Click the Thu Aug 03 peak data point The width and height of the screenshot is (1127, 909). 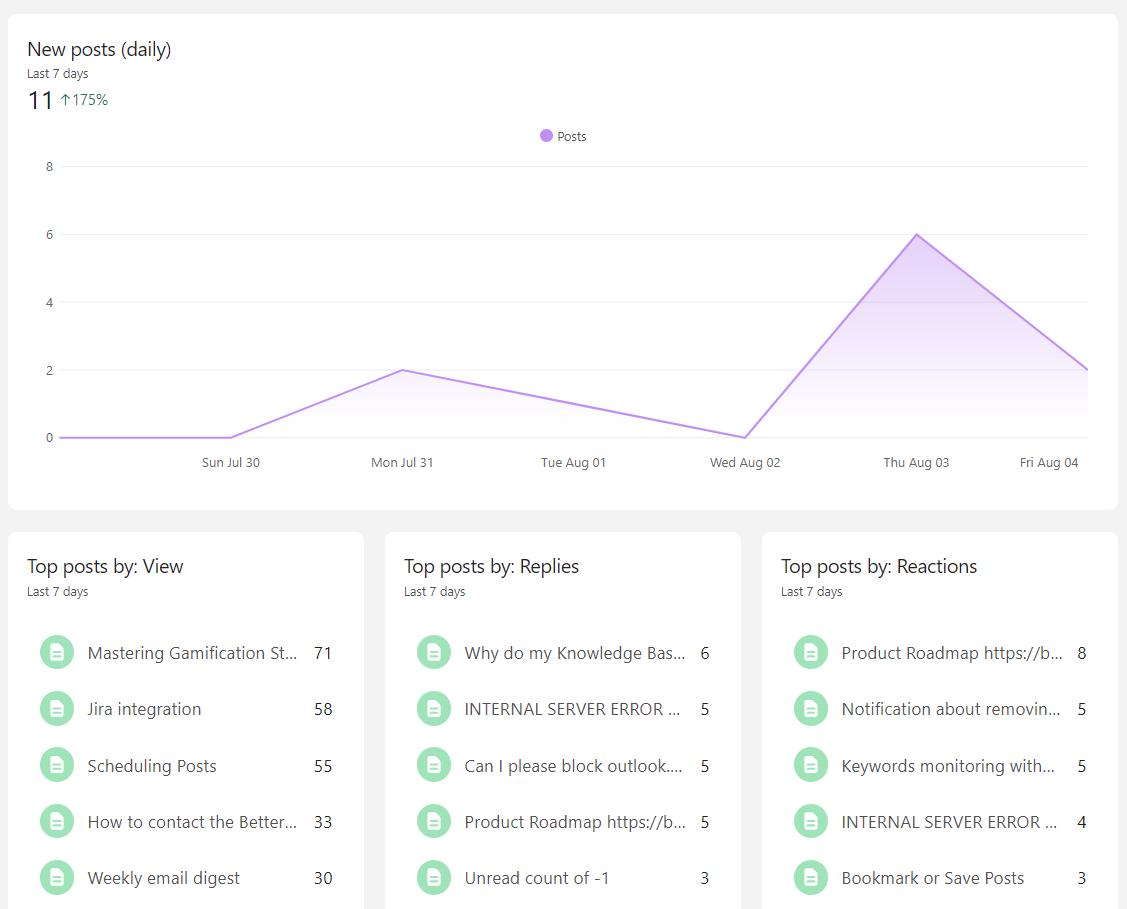coord(916,235)
